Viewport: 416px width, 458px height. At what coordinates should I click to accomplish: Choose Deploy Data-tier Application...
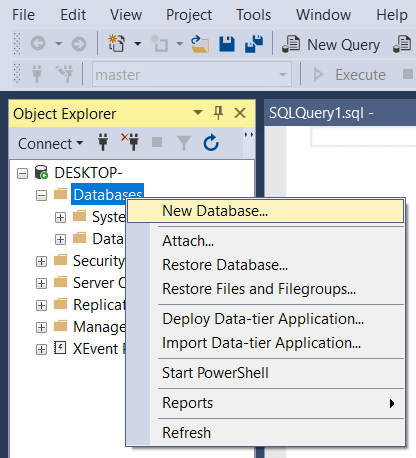pos(266,319)
